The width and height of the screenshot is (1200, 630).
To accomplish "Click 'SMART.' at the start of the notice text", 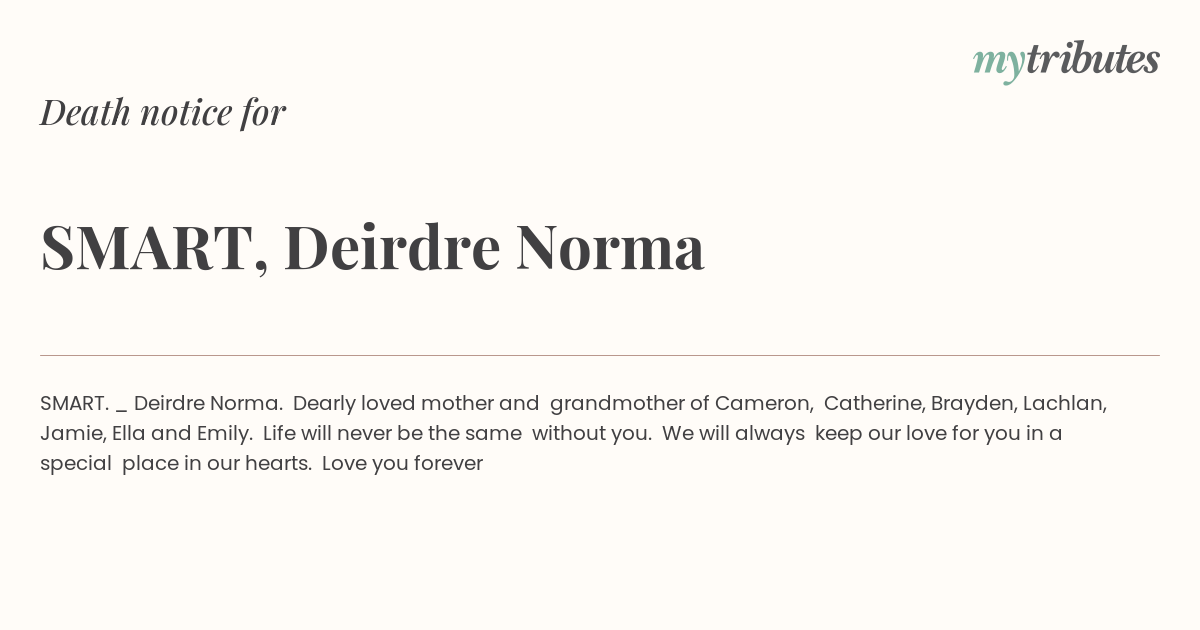I will point(75,403).
